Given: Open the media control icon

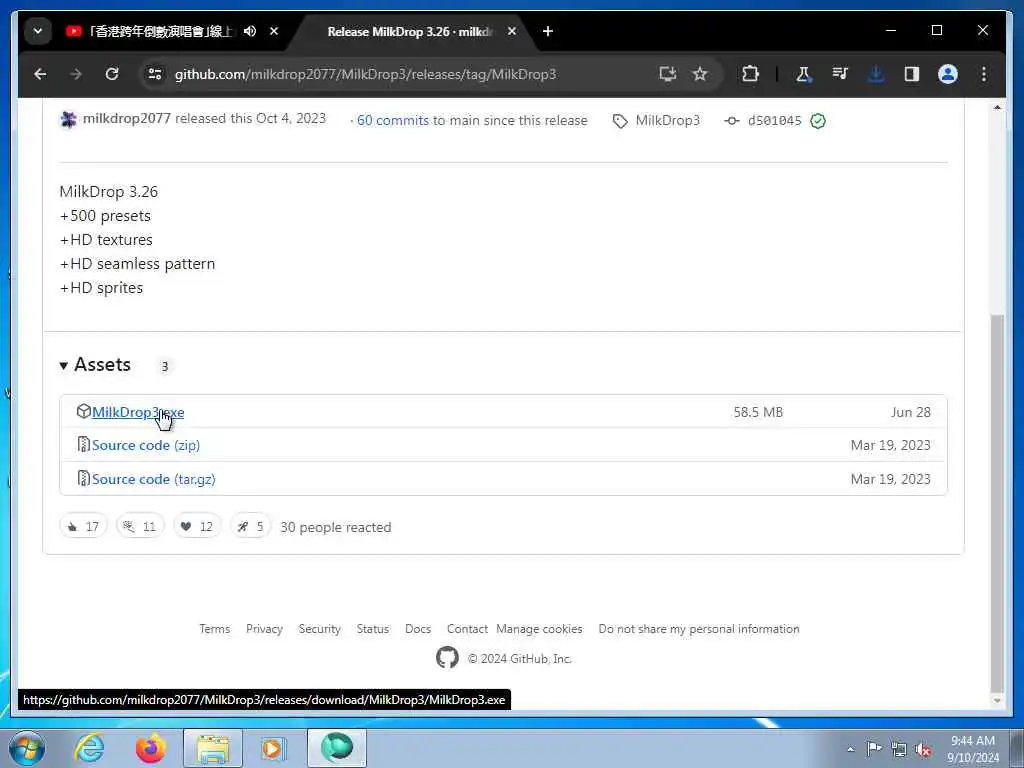Looking at the screenshot, I should click(840, 74).
